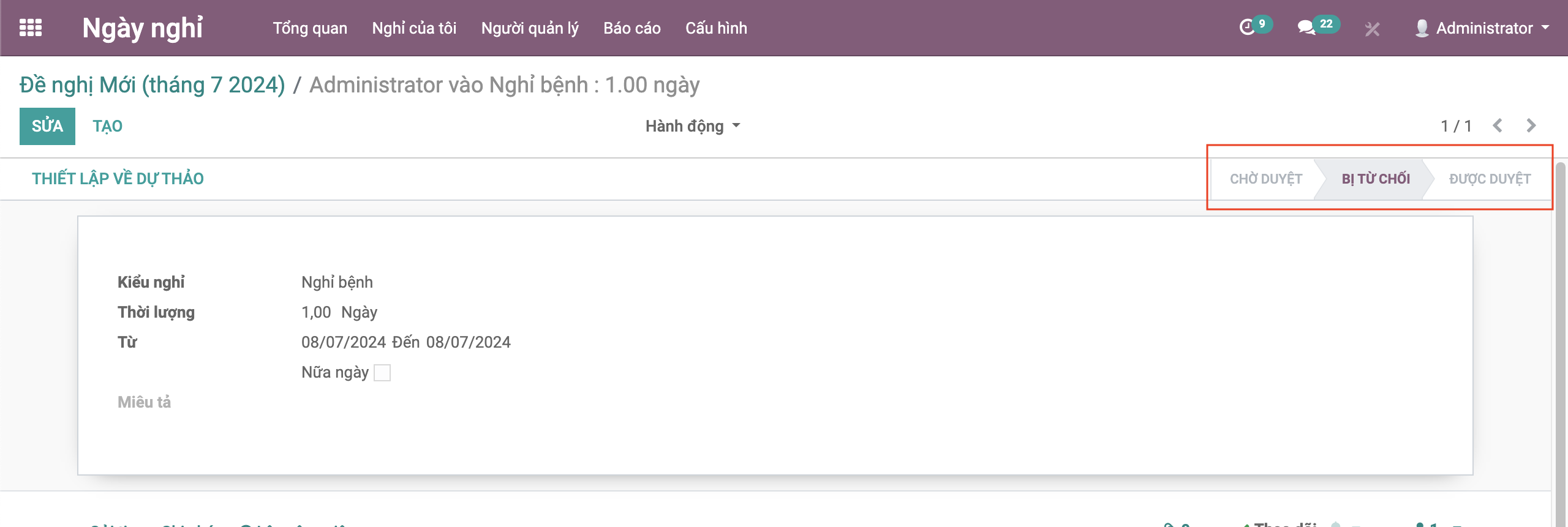Open conversations icon with 22 messages

(x=1306, y=28)
